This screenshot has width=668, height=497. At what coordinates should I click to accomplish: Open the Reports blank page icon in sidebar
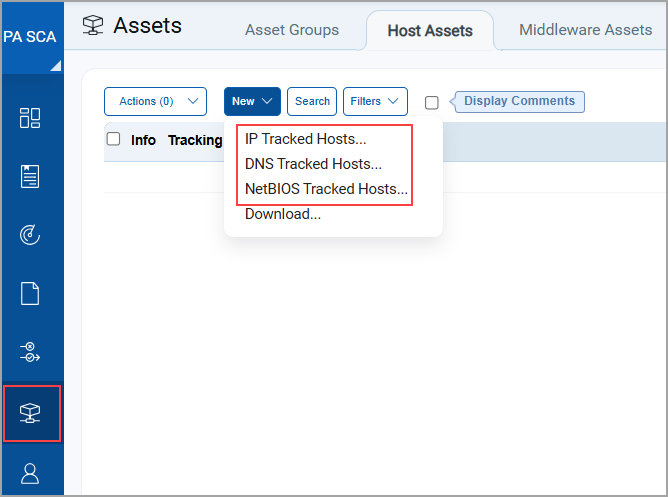point(30,293)
